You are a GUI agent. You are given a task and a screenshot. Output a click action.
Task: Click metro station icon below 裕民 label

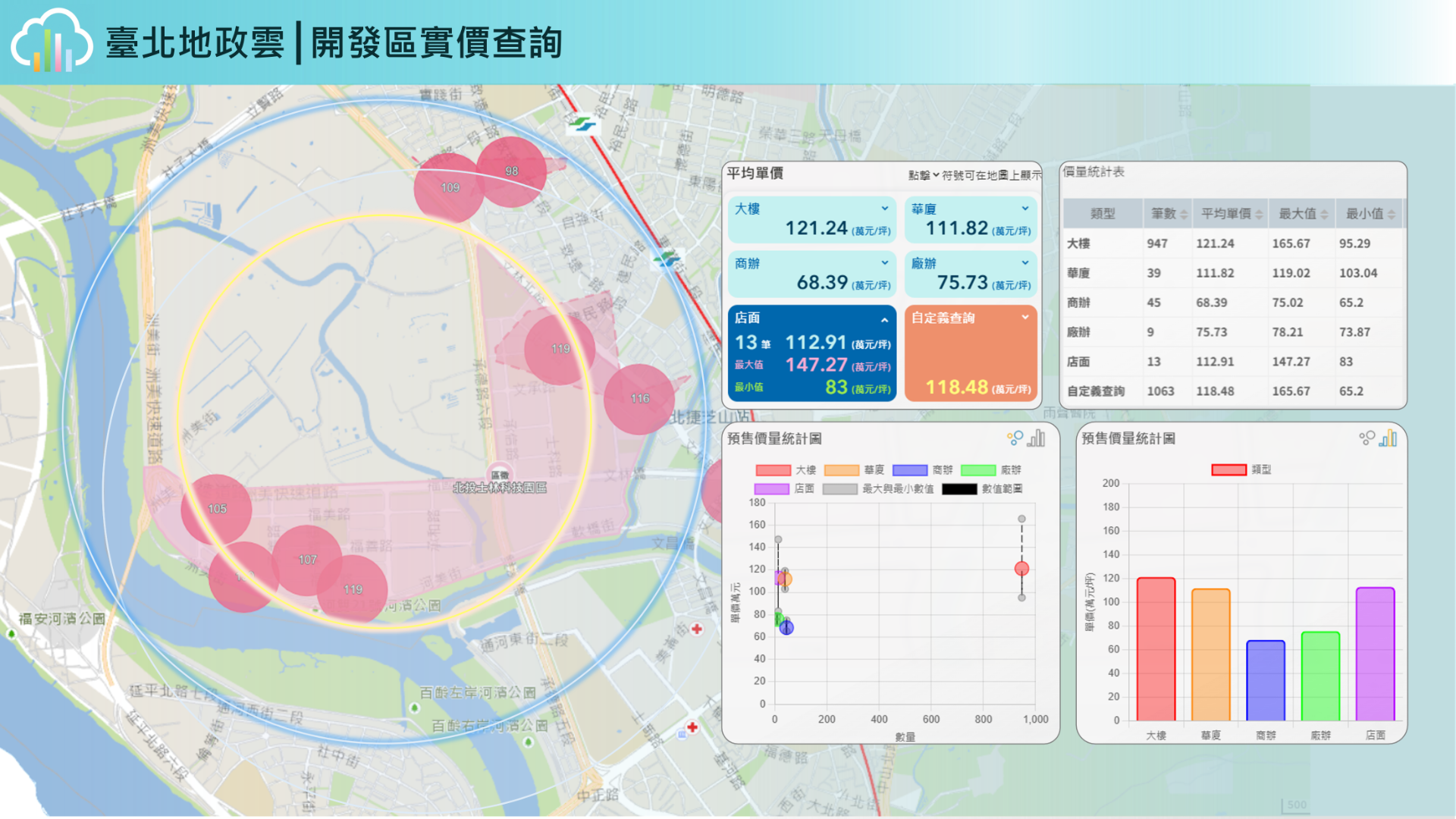[667, 259]
